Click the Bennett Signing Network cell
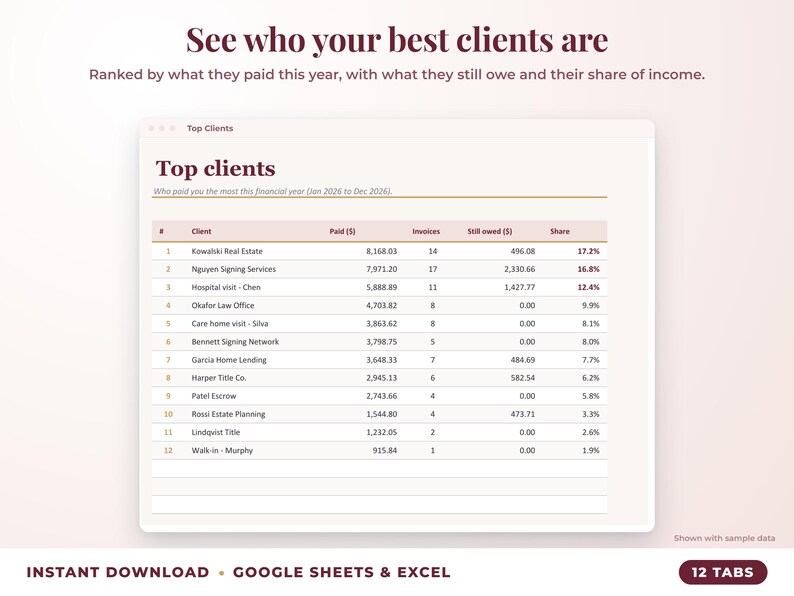This screenshot has height=596, width=794. (235, 342)
